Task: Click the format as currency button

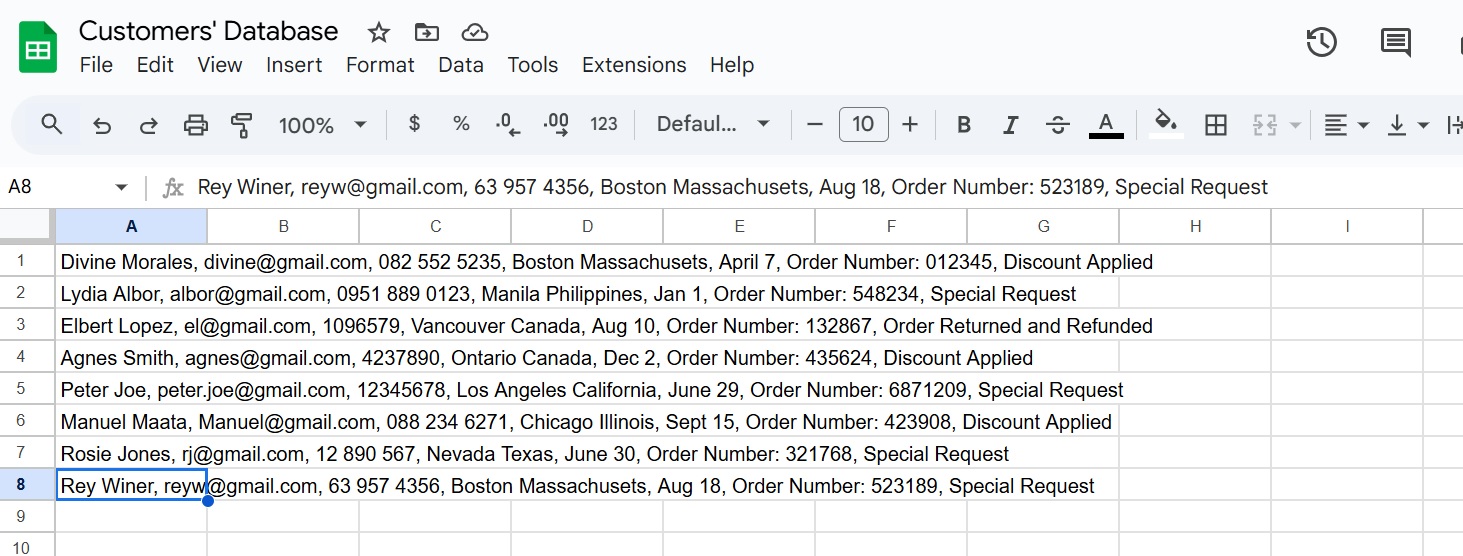Action: click(415, 124)
